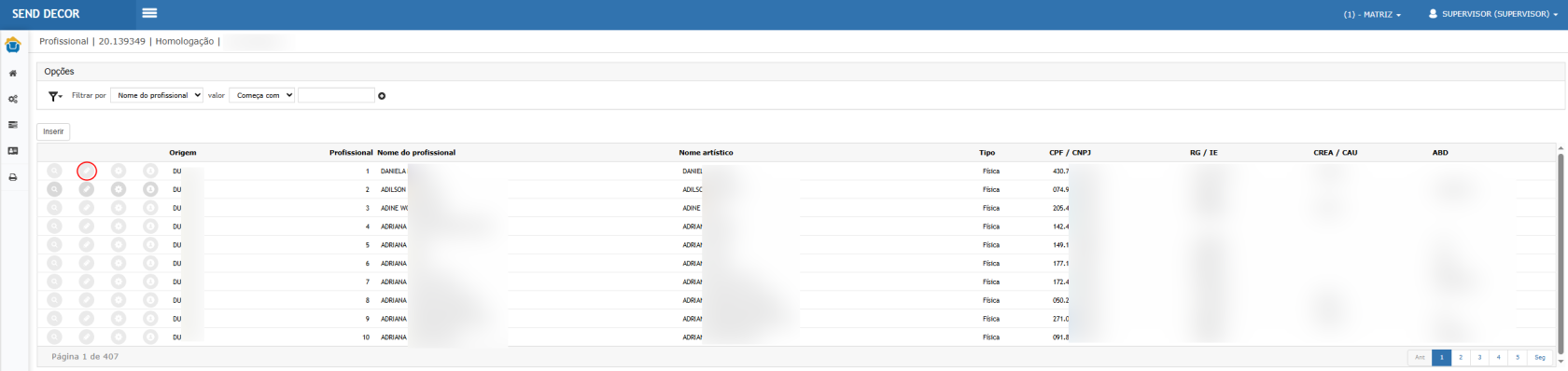This screenshot has height=371, width=1568.
Task: Click the user icon for professional 9
Action: [150, 319]
